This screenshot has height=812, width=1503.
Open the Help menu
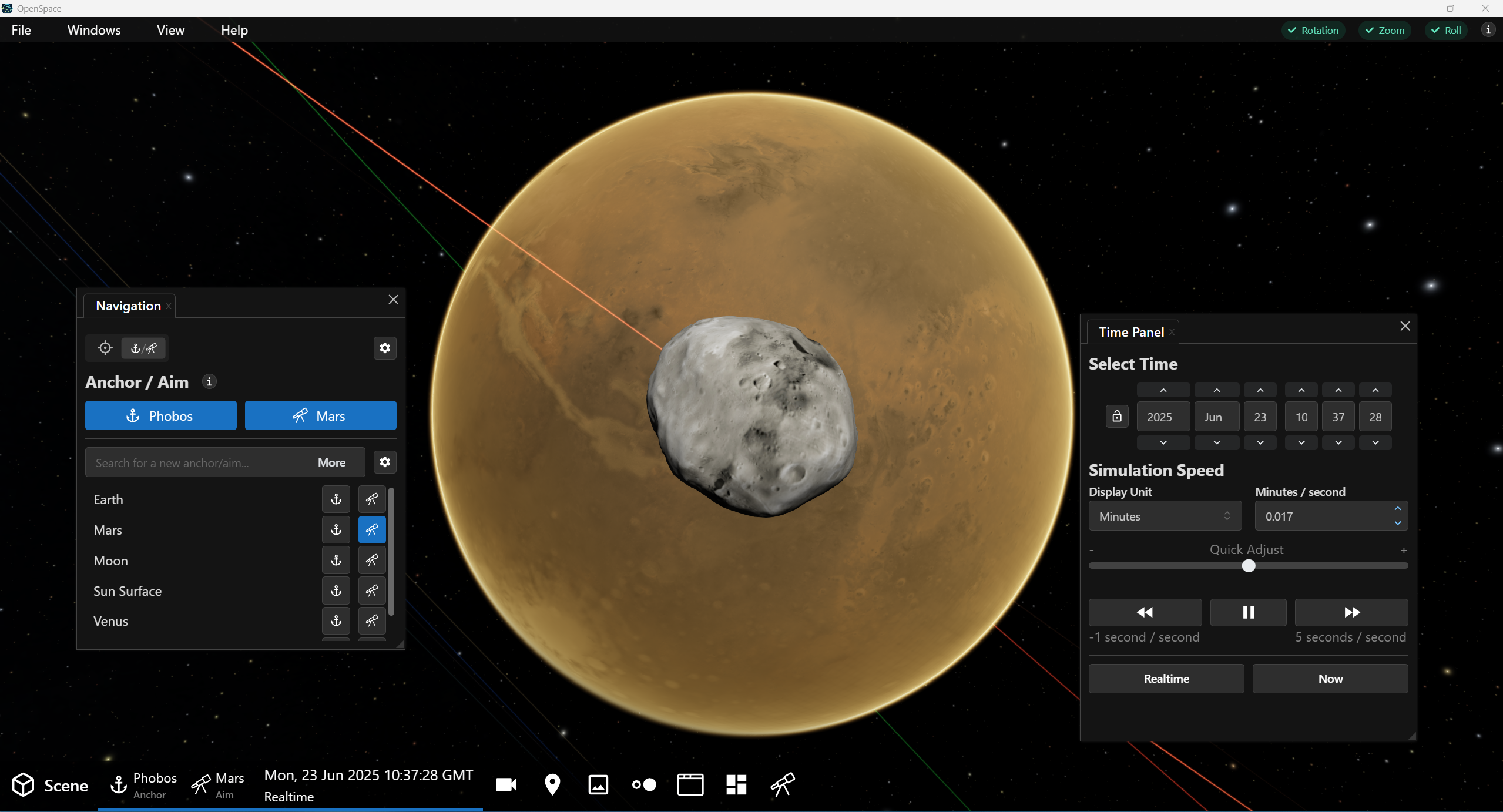234,30
